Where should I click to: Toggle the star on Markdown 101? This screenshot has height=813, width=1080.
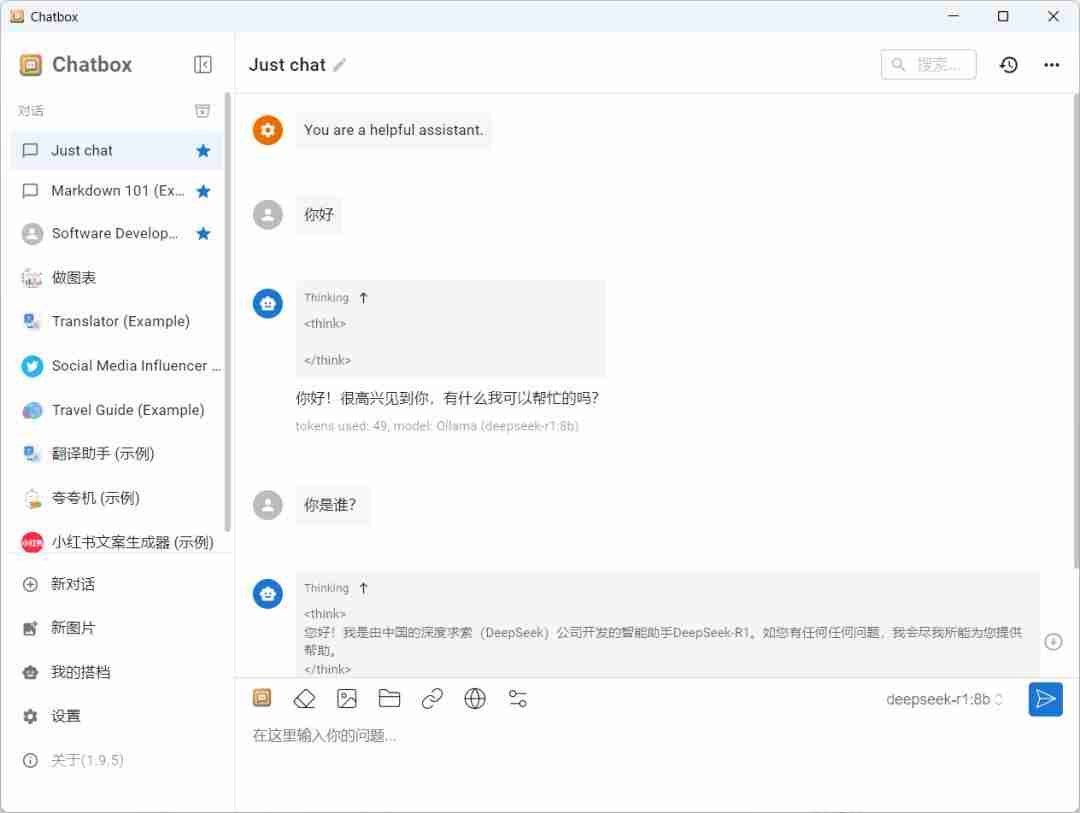click(202, 191)
